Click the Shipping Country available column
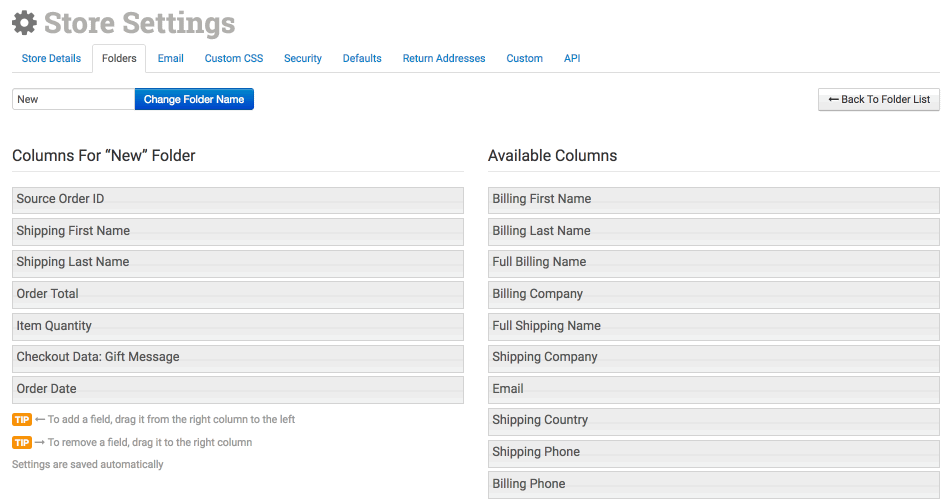Viewport: 949px width, 499px height. tap(714, 420)
